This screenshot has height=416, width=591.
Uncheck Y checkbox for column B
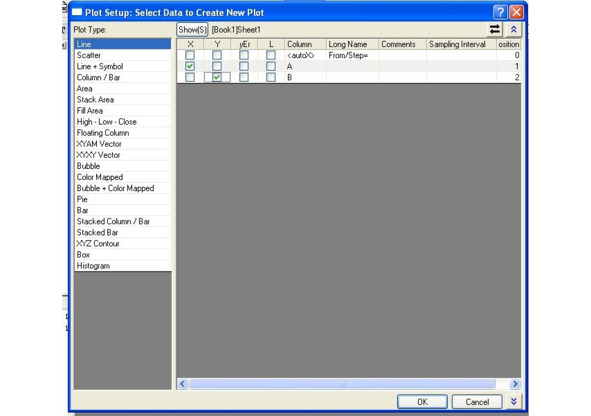pos(217,78)
